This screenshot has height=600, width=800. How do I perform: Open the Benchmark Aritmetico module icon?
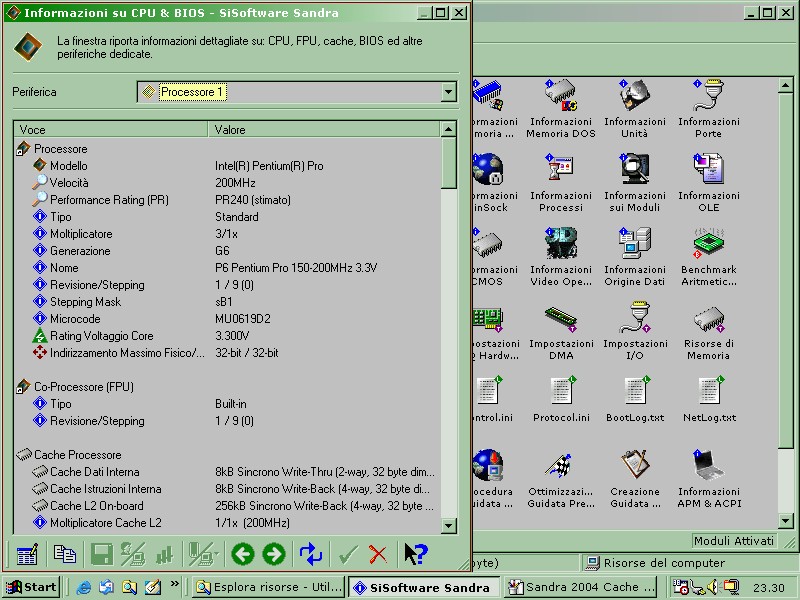(708, 255)
